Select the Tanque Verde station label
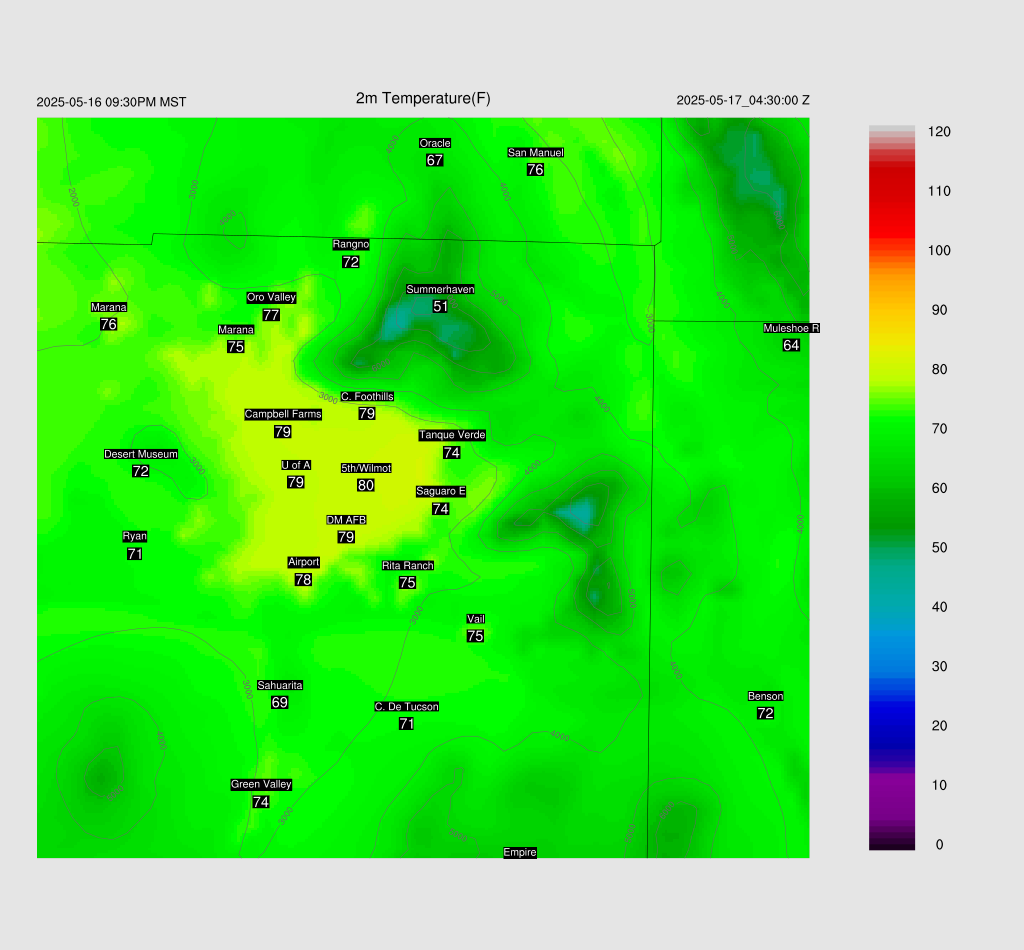Screen dimensions: 1024x950 [x=452, y=435]
